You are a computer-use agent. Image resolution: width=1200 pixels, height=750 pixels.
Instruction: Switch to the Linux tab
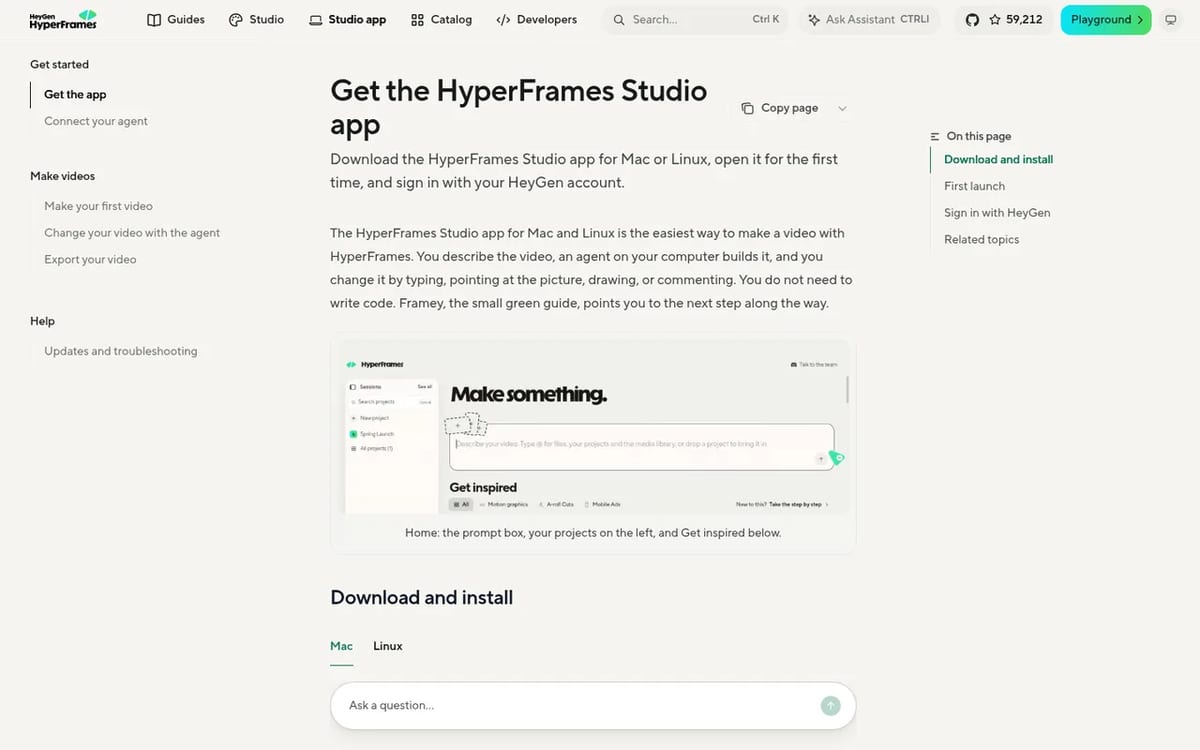pos(388,646)
